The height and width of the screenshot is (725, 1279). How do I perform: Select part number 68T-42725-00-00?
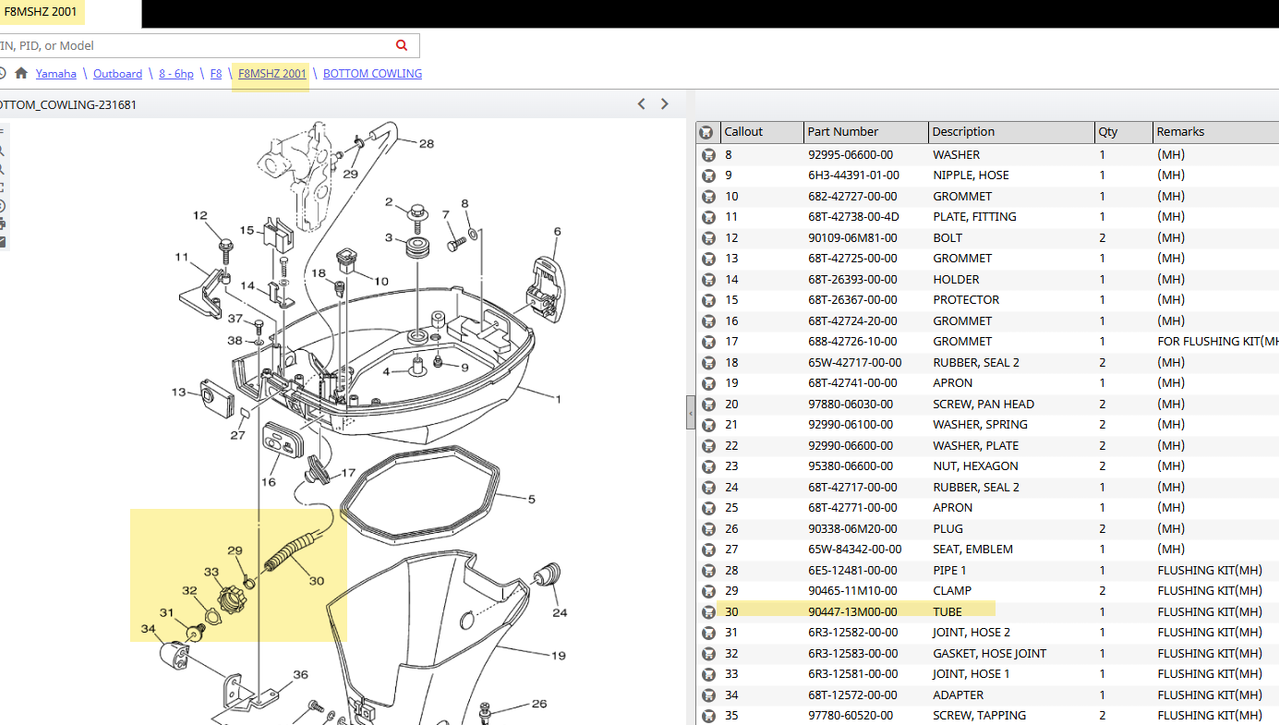[853, 258]
